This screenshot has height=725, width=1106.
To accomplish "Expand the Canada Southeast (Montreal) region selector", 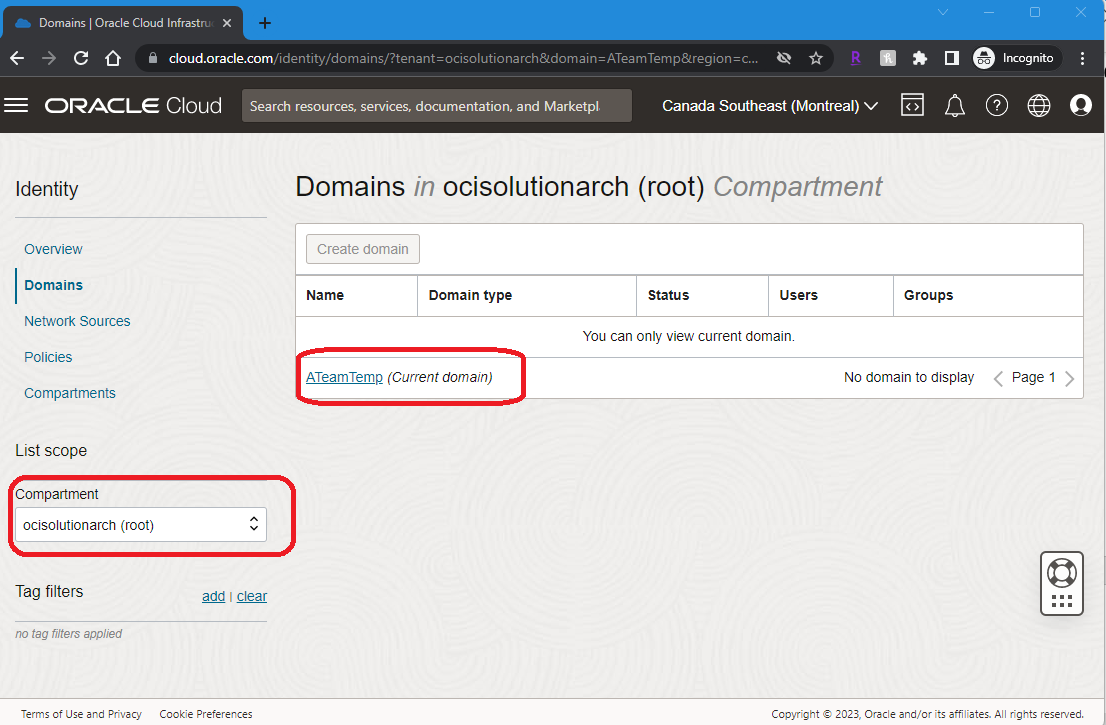I will coord(769,106).
